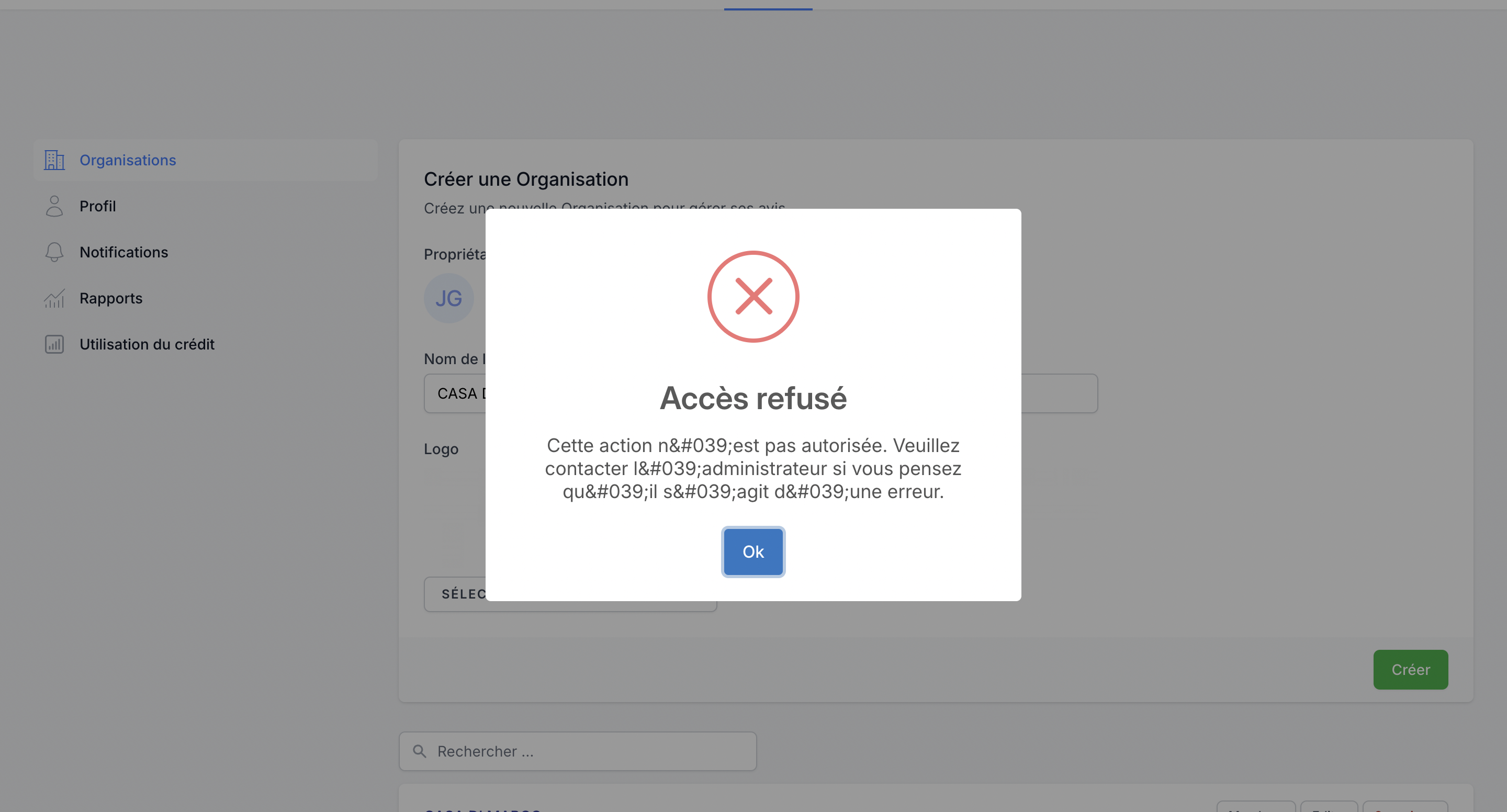
Task: Click the JG owner avatar
Action: (x=449, y=298)
